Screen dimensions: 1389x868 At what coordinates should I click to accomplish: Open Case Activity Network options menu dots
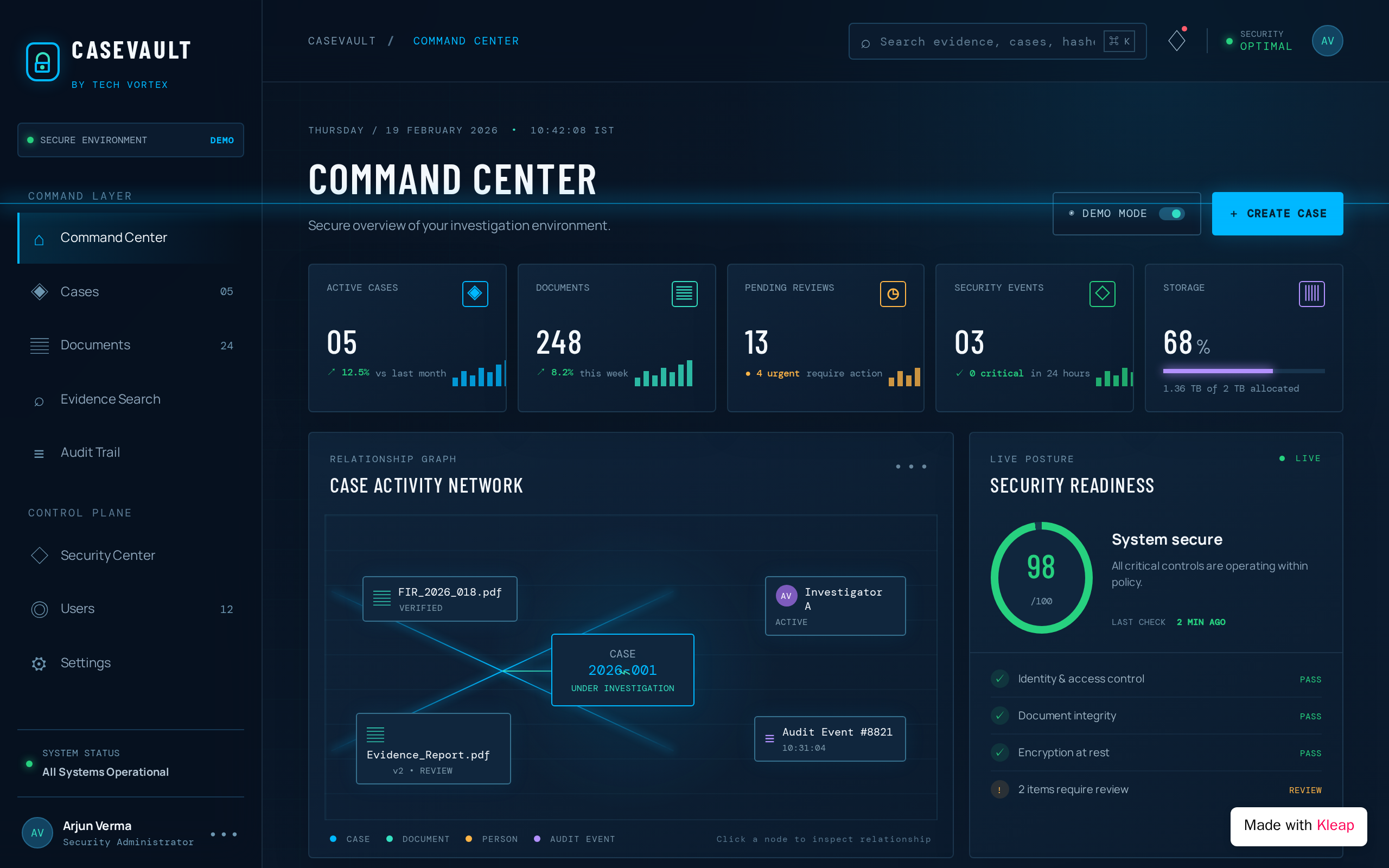coord(911,466)
